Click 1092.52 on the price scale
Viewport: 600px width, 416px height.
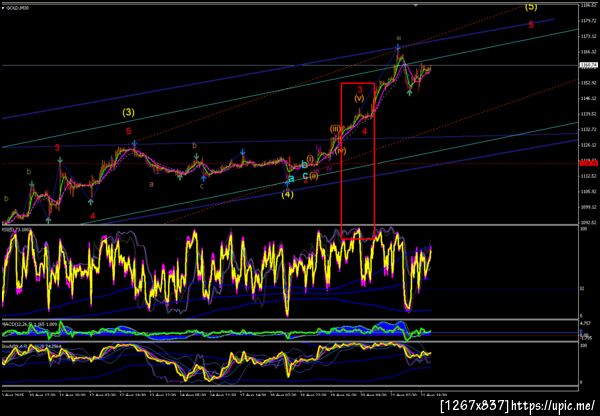tap(588, 222)
